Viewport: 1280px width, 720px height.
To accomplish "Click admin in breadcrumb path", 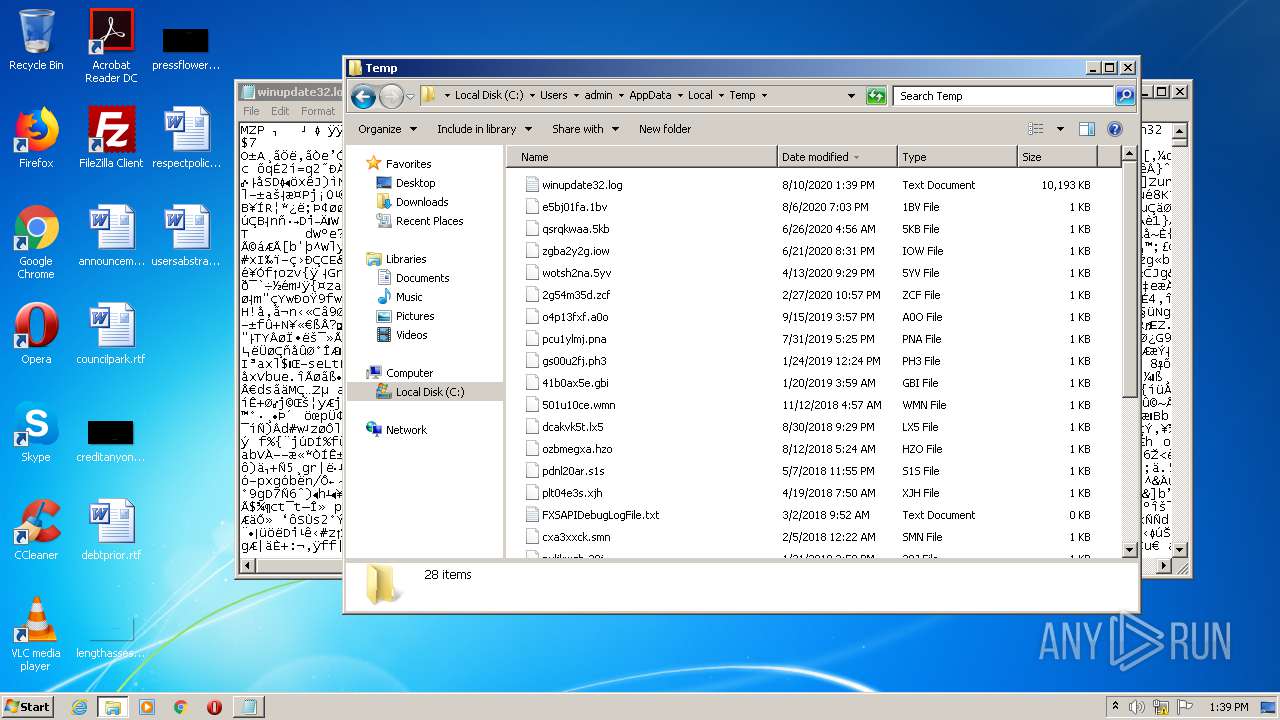I will point(598,96).
